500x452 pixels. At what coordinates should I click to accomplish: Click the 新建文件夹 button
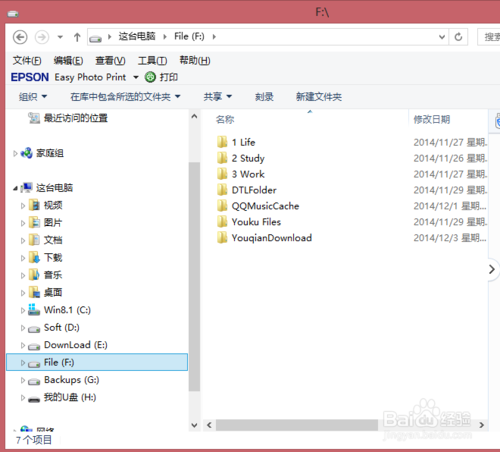(319, 97)
